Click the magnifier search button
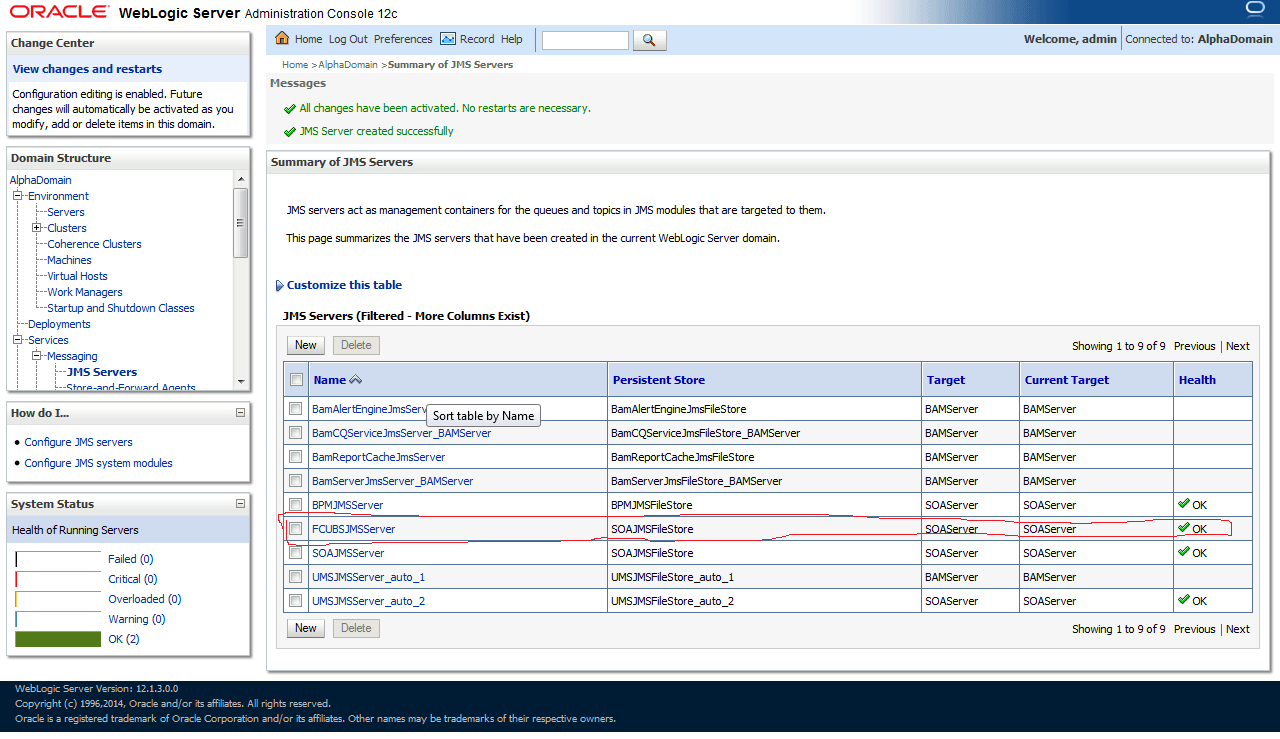This screenshot has height=739, width=1280. (649, 40)
